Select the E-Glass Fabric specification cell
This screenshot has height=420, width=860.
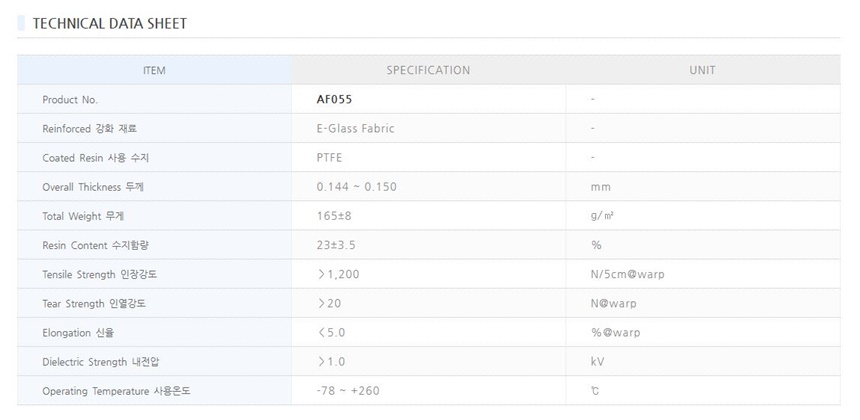[354, 129]
